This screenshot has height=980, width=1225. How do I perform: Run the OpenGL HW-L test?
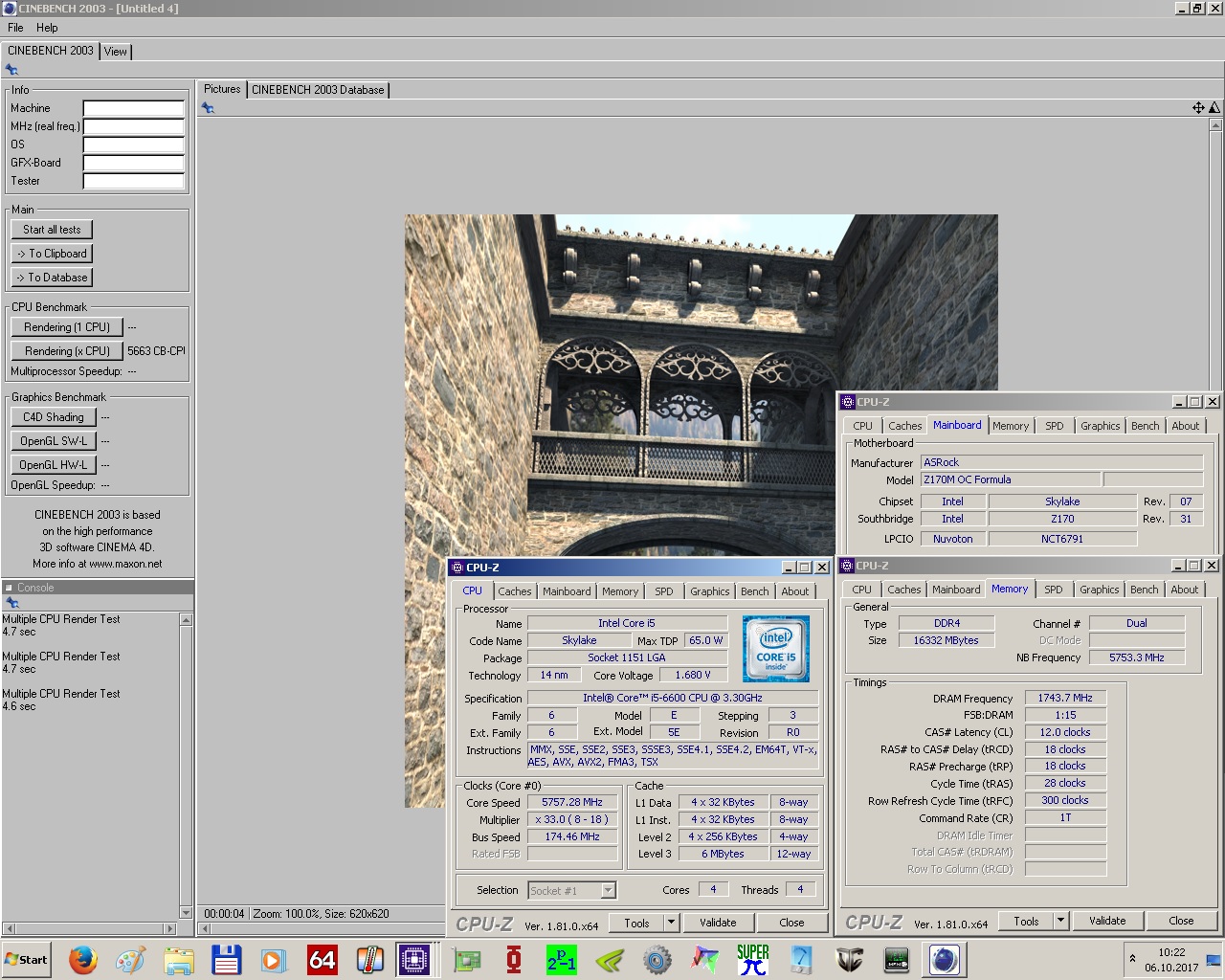54,465
